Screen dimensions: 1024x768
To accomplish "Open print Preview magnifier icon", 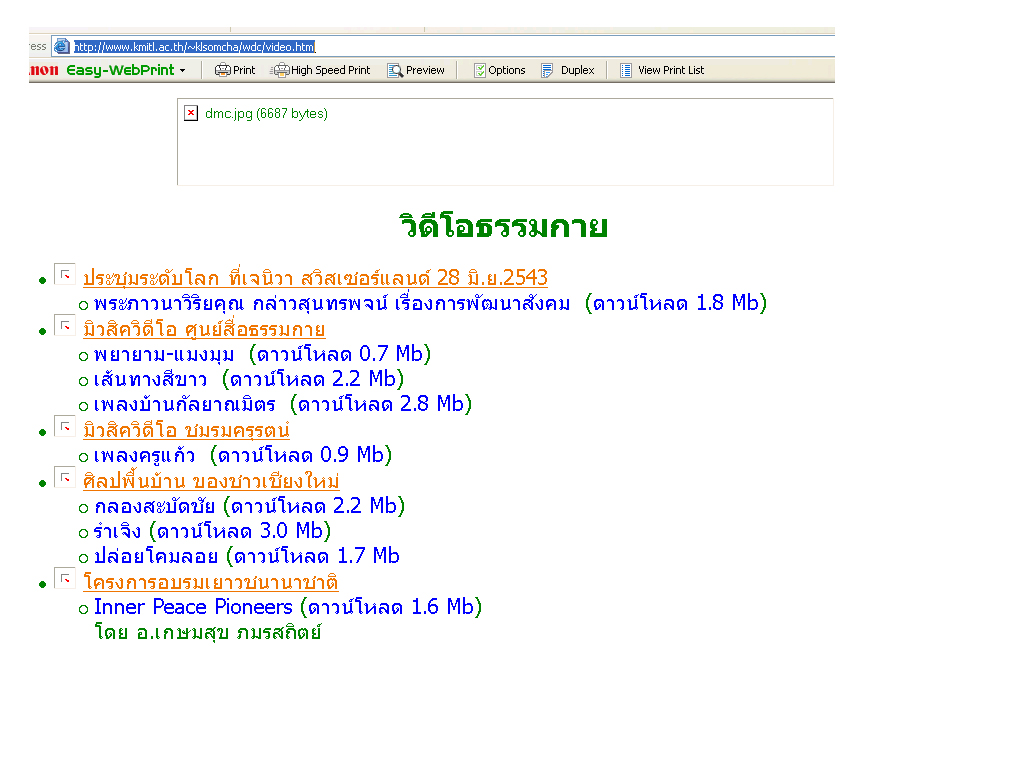I will tap(395, 70).
